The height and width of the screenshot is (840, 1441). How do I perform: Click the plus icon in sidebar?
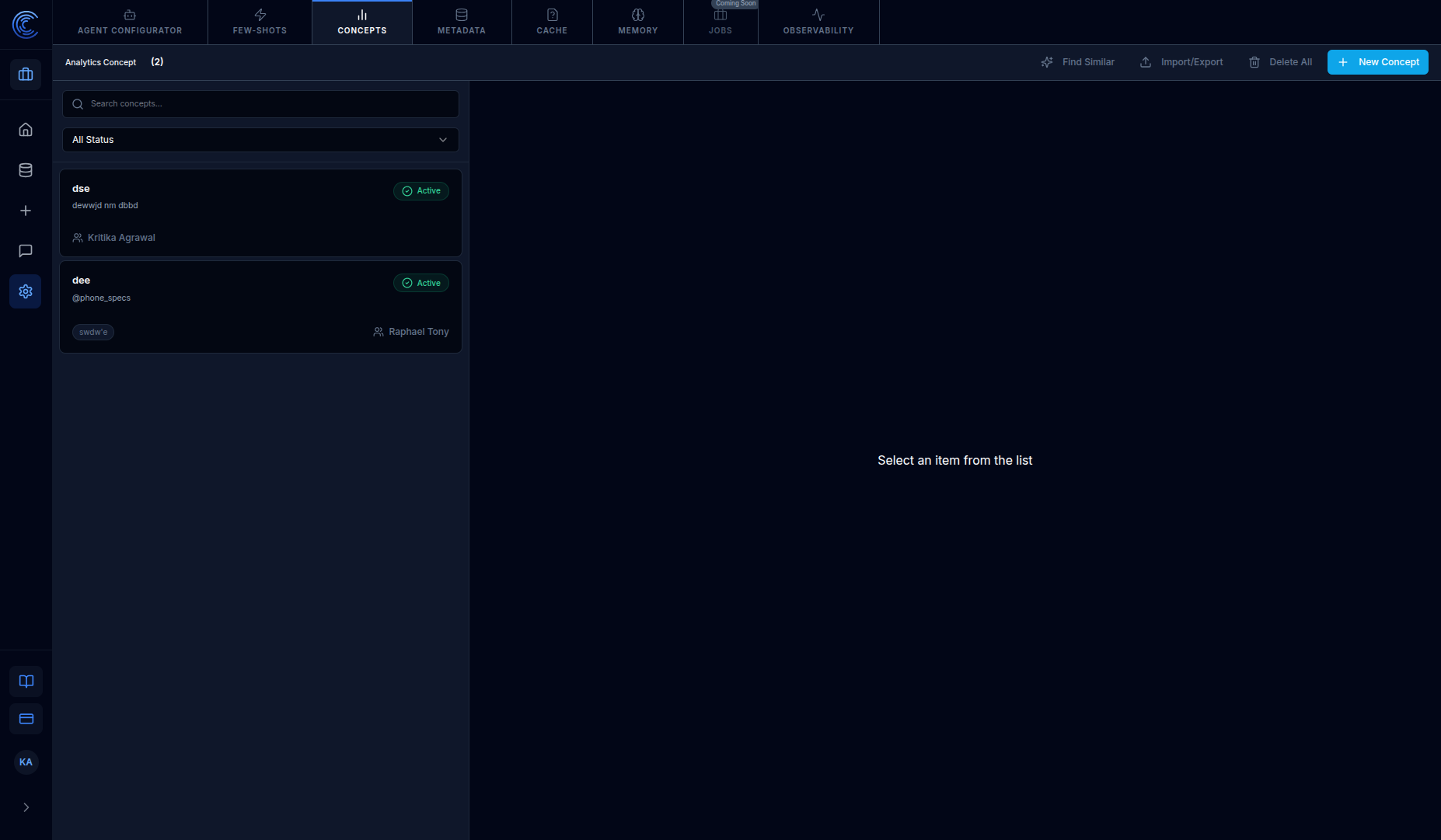point(26,211)
